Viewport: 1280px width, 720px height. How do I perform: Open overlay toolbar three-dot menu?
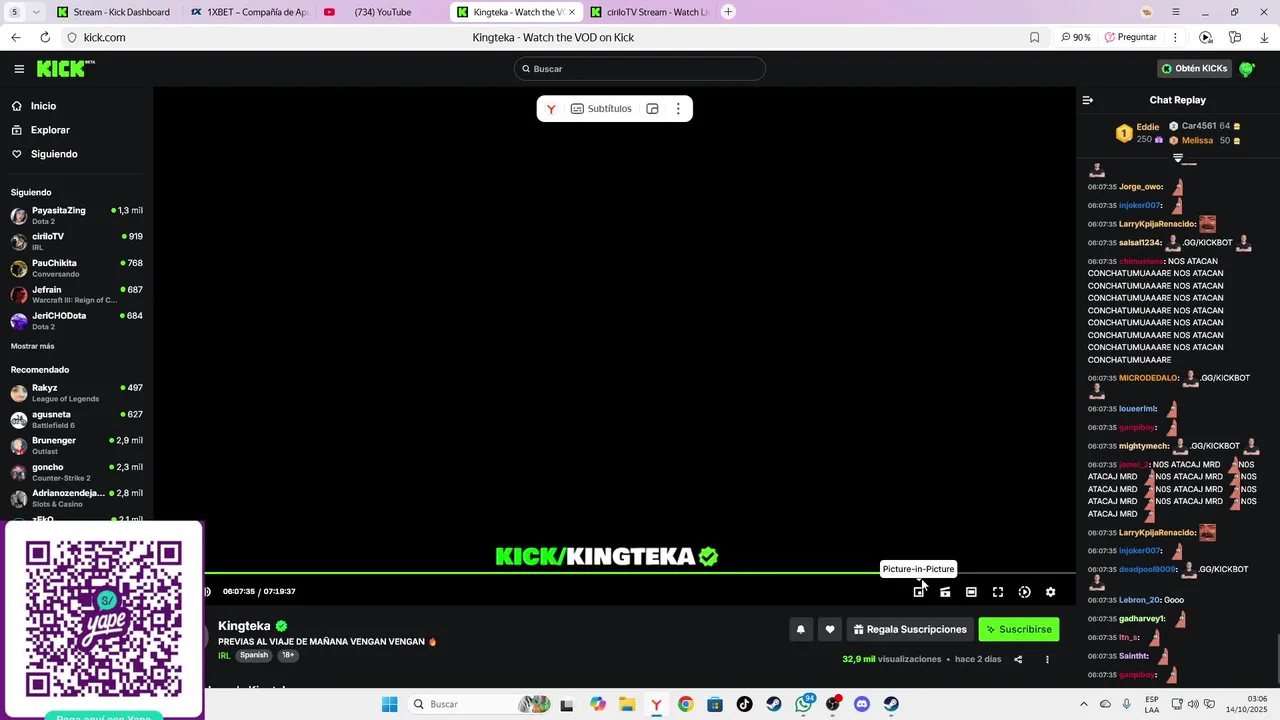point(678,109)
